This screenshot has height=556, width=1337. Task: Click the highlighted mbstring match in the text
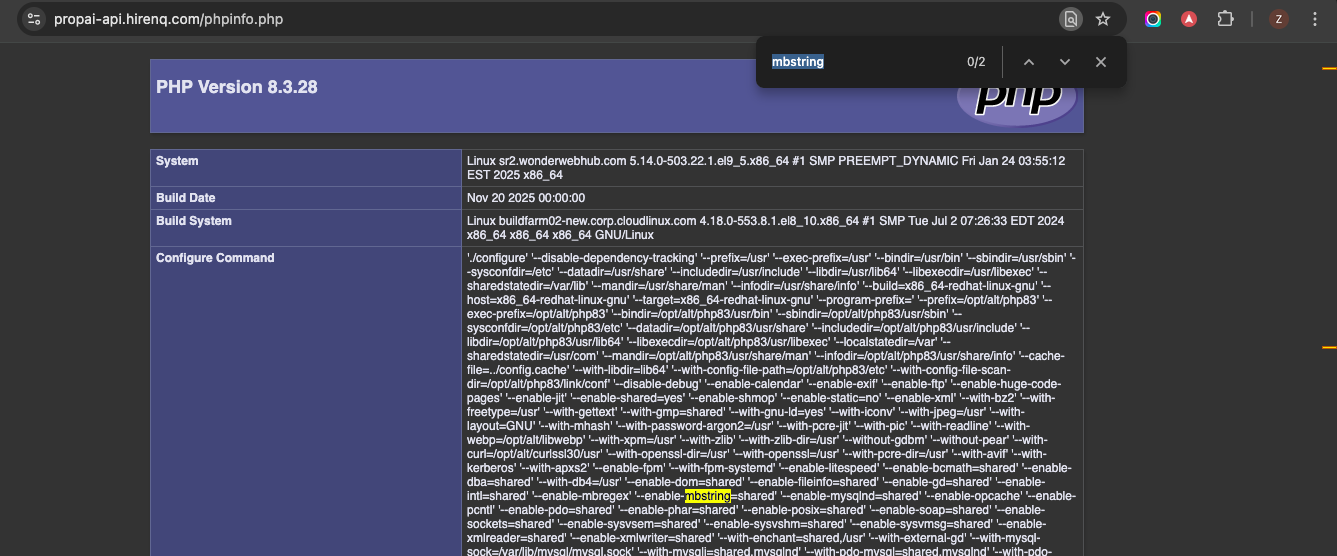click(708, 496)
